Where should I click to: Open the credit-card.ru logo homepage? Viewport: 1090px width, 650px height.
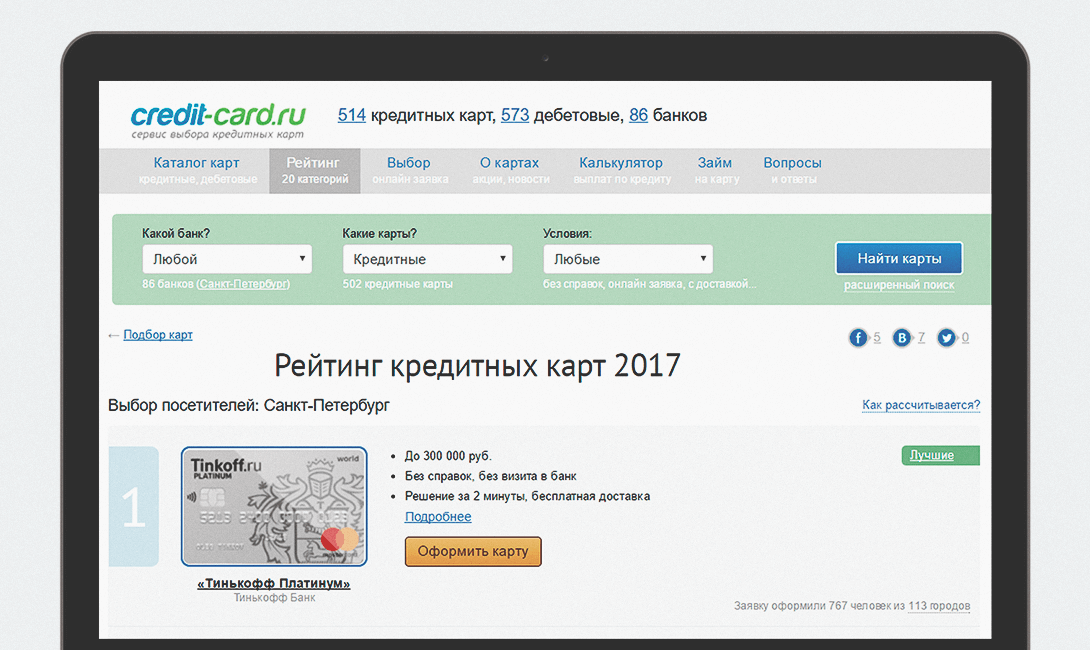coord(218,120)
